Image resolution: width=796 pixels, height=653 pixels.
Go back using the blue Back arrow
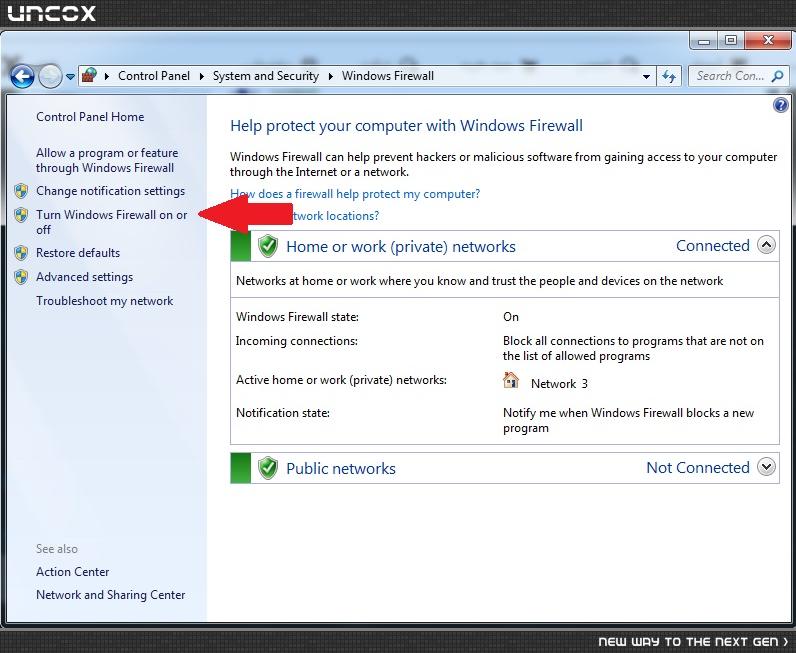[22, 77]
